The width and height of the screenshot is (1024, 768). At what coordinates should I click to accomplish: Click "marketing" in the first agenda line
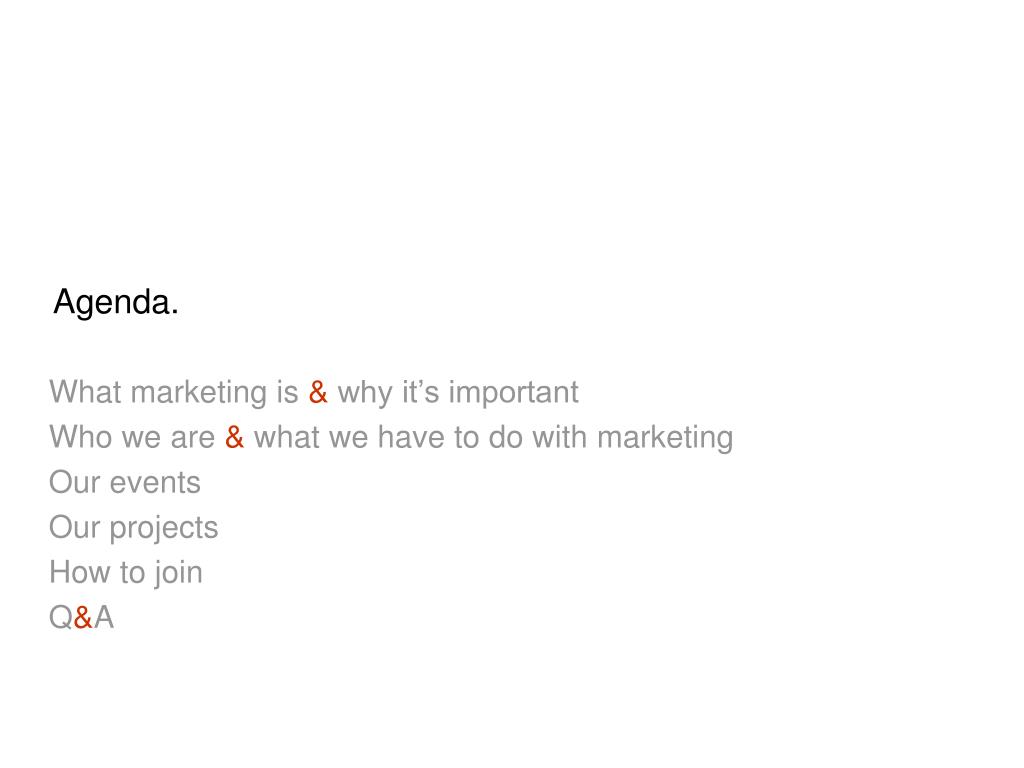199,394
